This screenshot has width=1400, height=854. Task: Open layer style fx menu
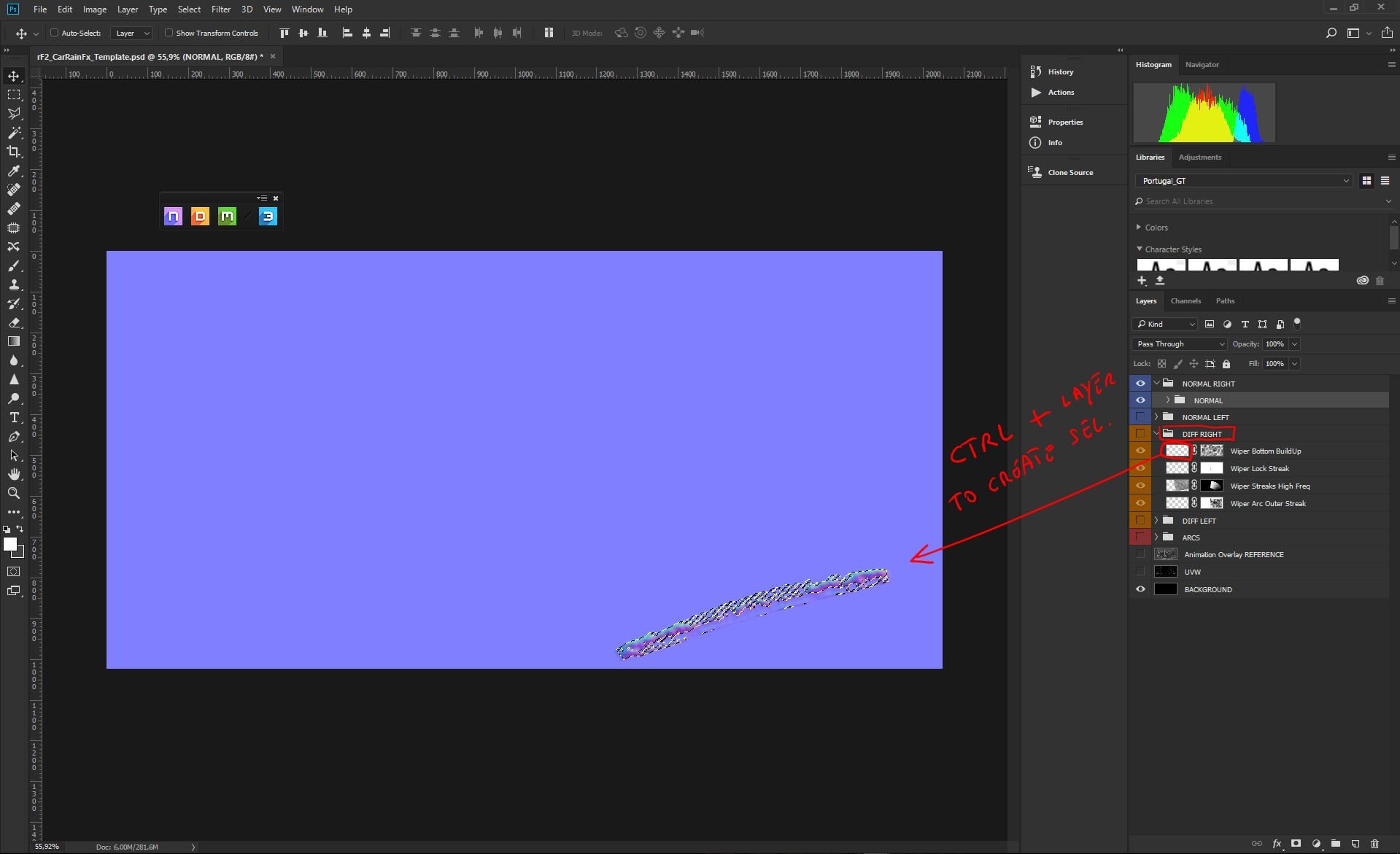coord(1277,844)
